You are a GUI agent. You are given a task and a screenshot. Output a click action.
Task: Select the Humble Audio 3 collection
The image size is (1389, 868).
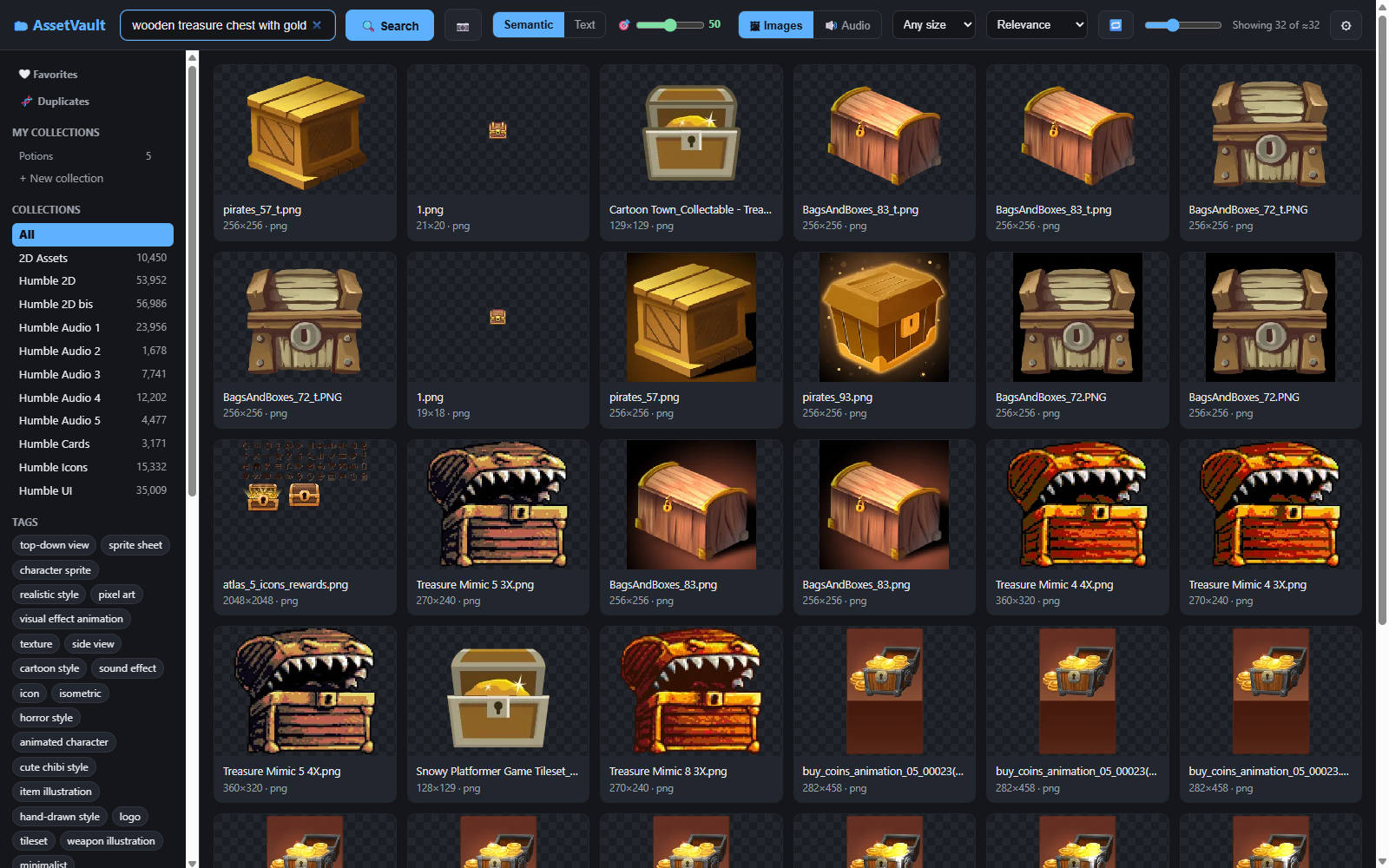coord(93,374)
